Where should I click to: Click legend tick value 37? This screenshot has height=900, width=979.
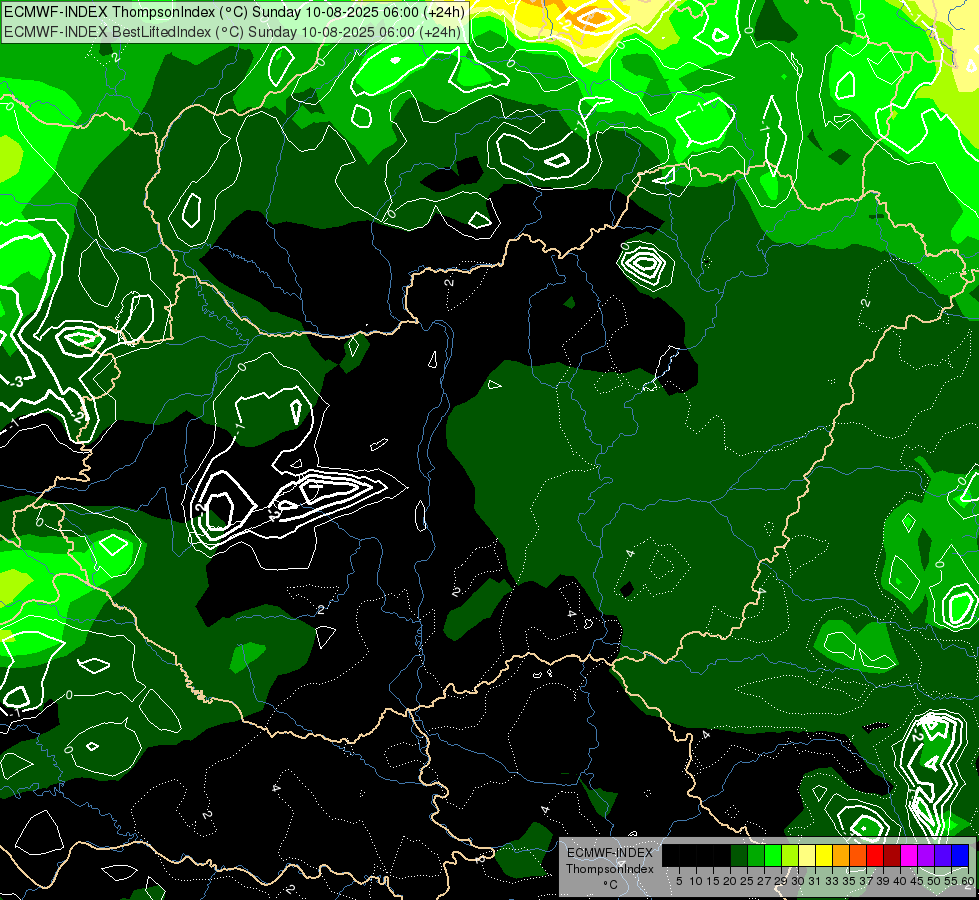(866, 881)
